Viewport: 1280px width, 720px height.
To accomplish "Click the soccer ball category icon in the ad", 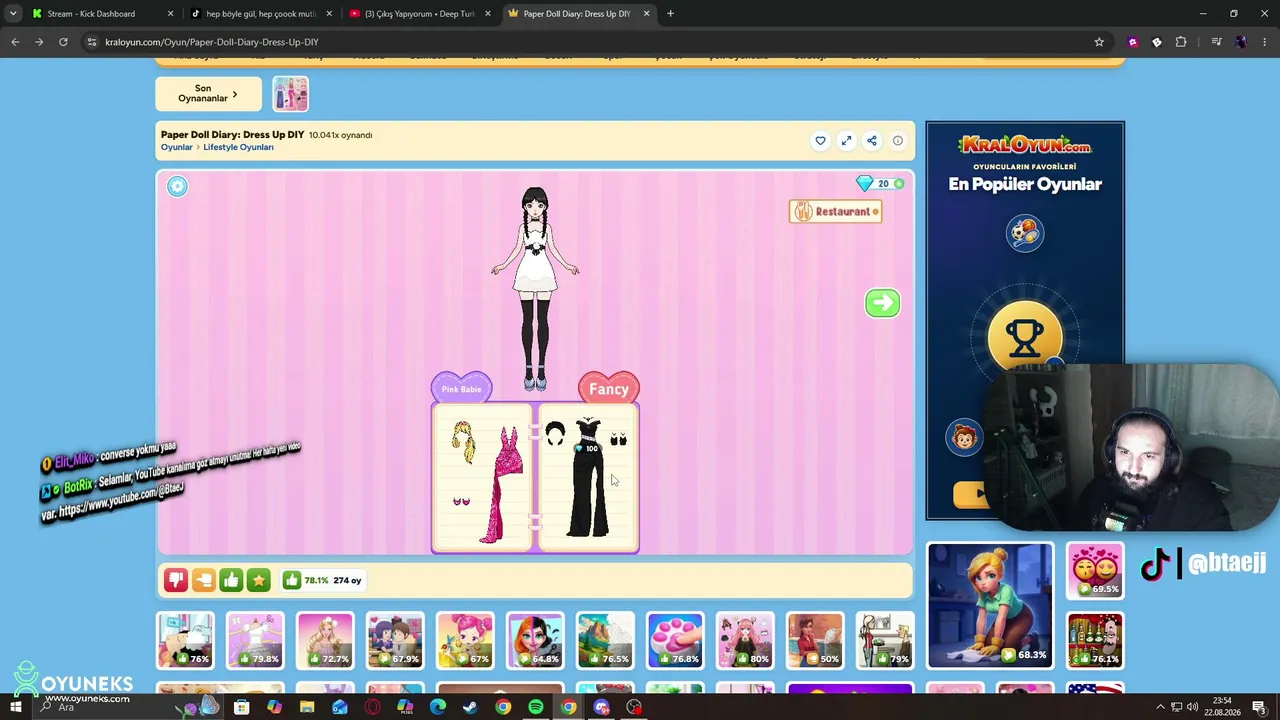I will [1025, 234].
